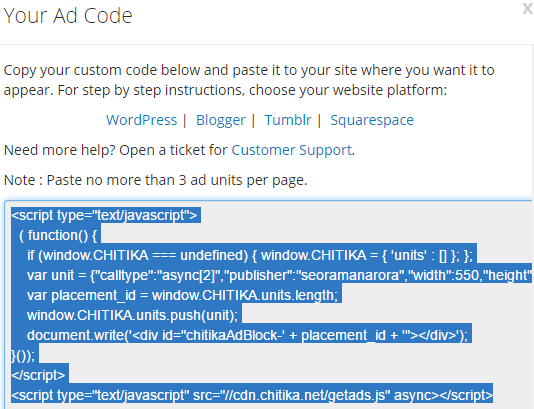This screenshot has width=534, height=409.
Task: Open the Customer Support ticket link
Action: (292, 150)
